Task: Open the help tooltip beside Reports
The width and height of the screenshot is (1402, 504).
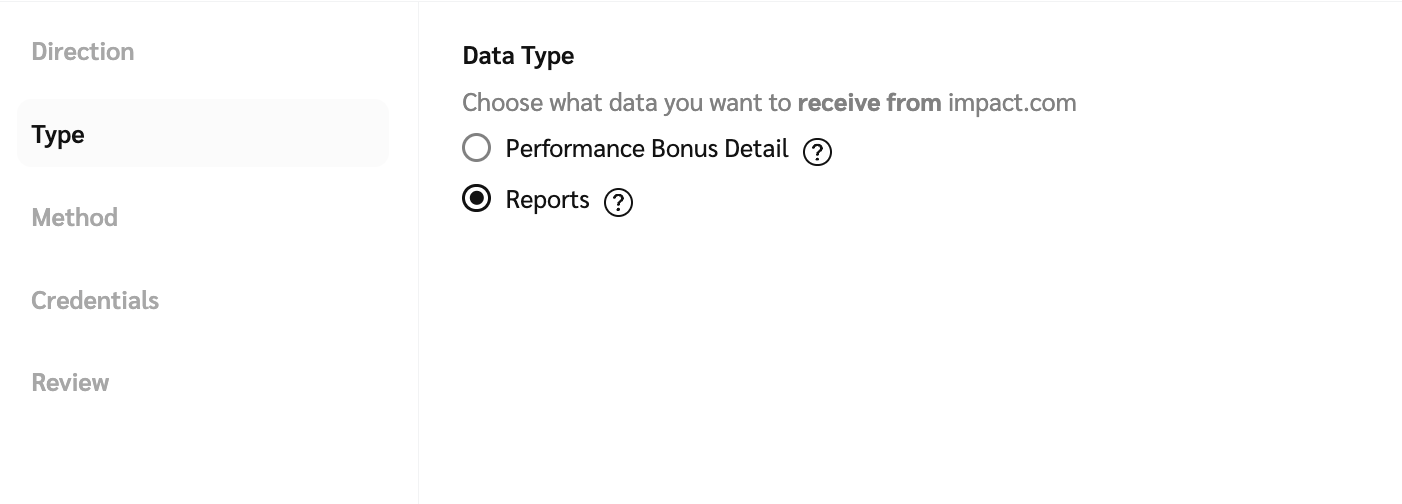Action: (x=619, y=202)
